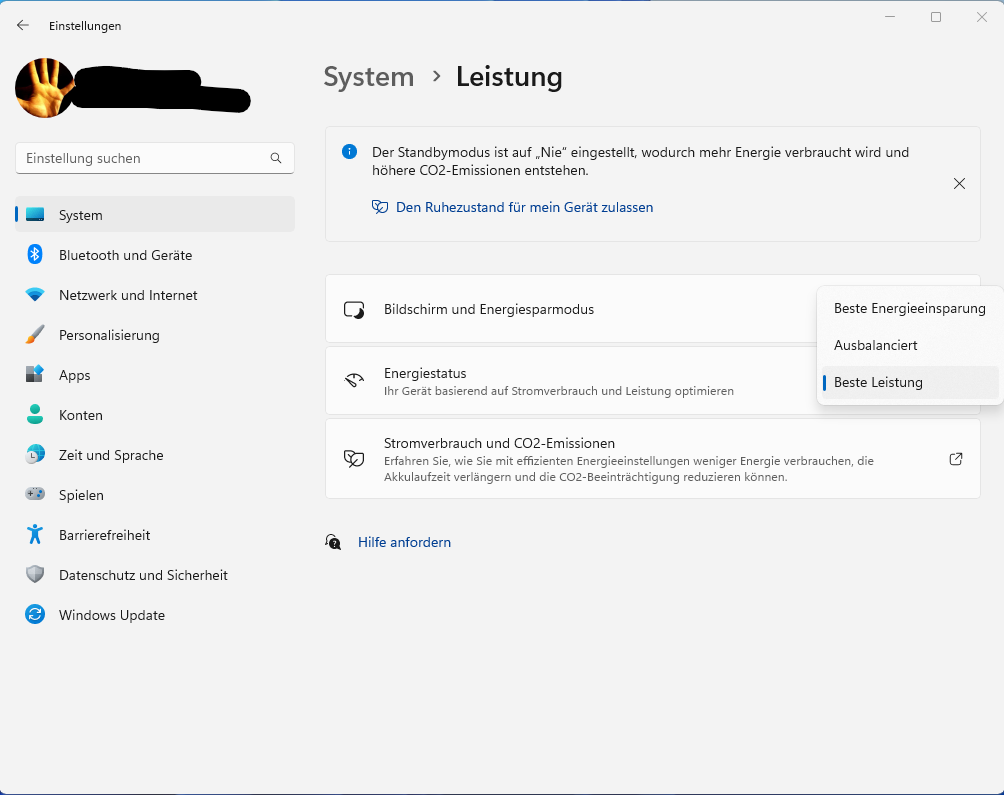Dismiss the Standbymodus info banner
Viewport: 1004px width, 795px height.
[959, 183]
